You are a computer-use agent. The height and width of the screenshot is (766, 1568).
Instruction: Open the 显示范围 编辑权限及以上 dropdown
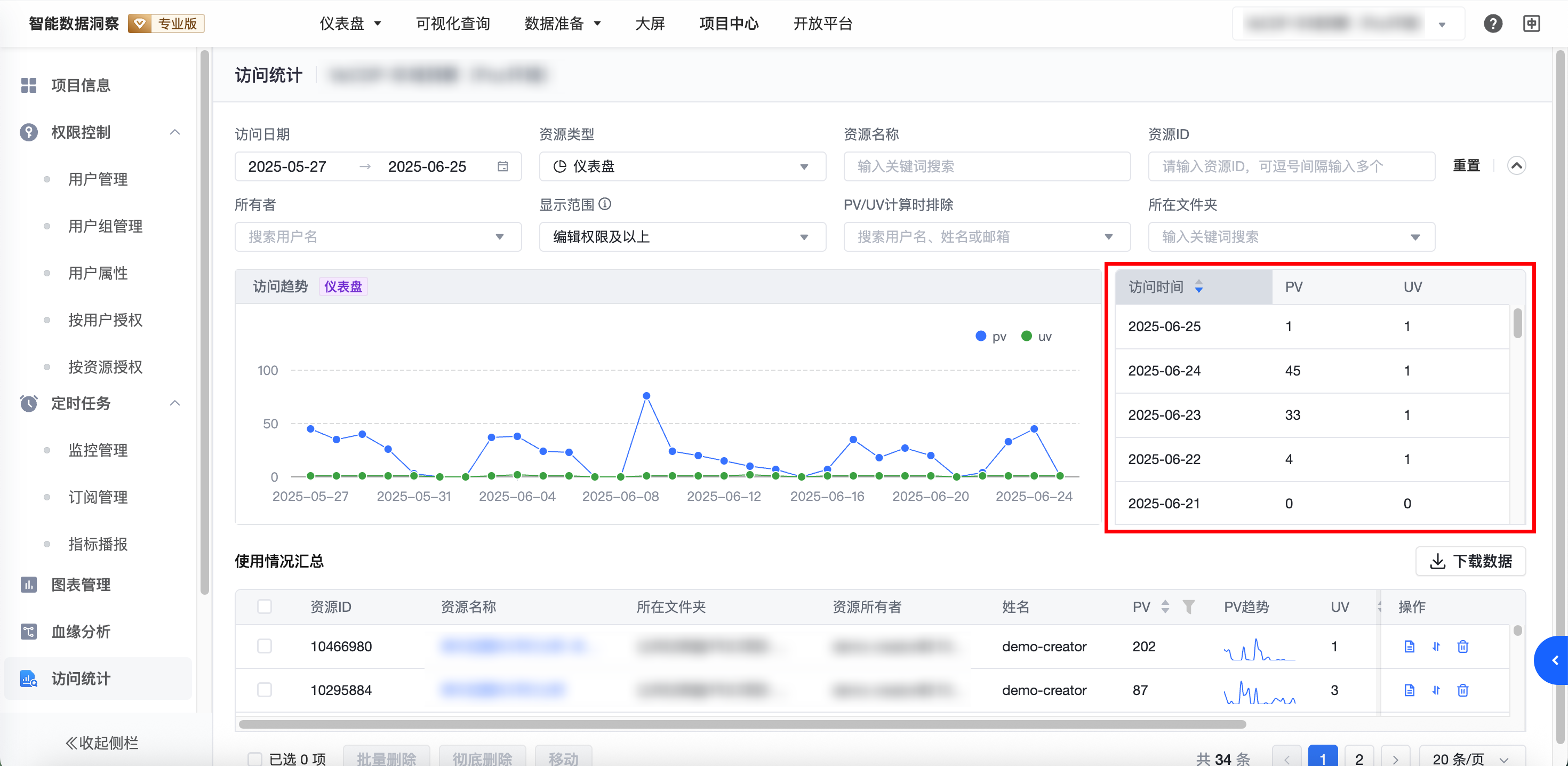[682, 237]
